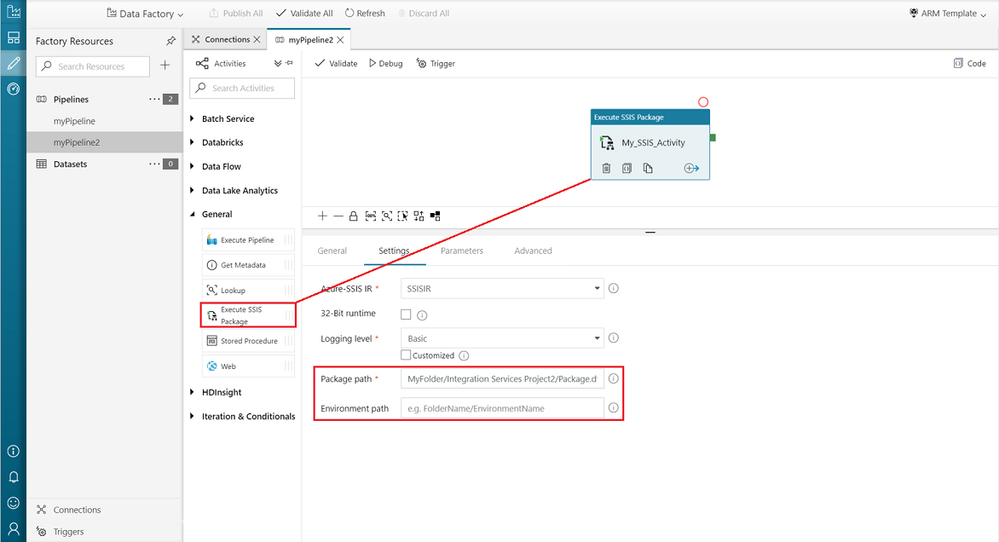Click Validate All in top bar
The width and height of the screenshot is (999, 542).
(305, 13)
